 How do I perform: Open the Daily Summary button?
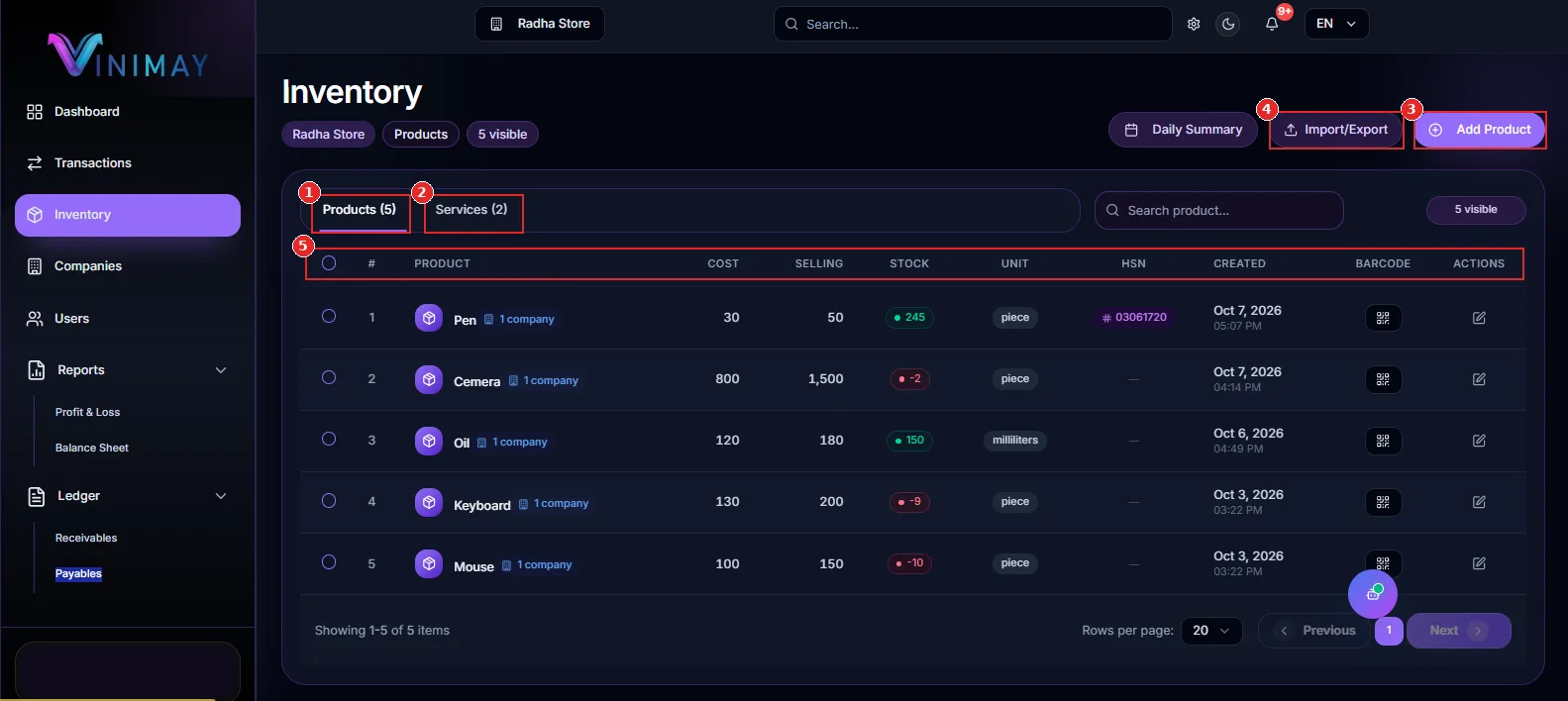pyautogui.click(x=1184, y=130)
